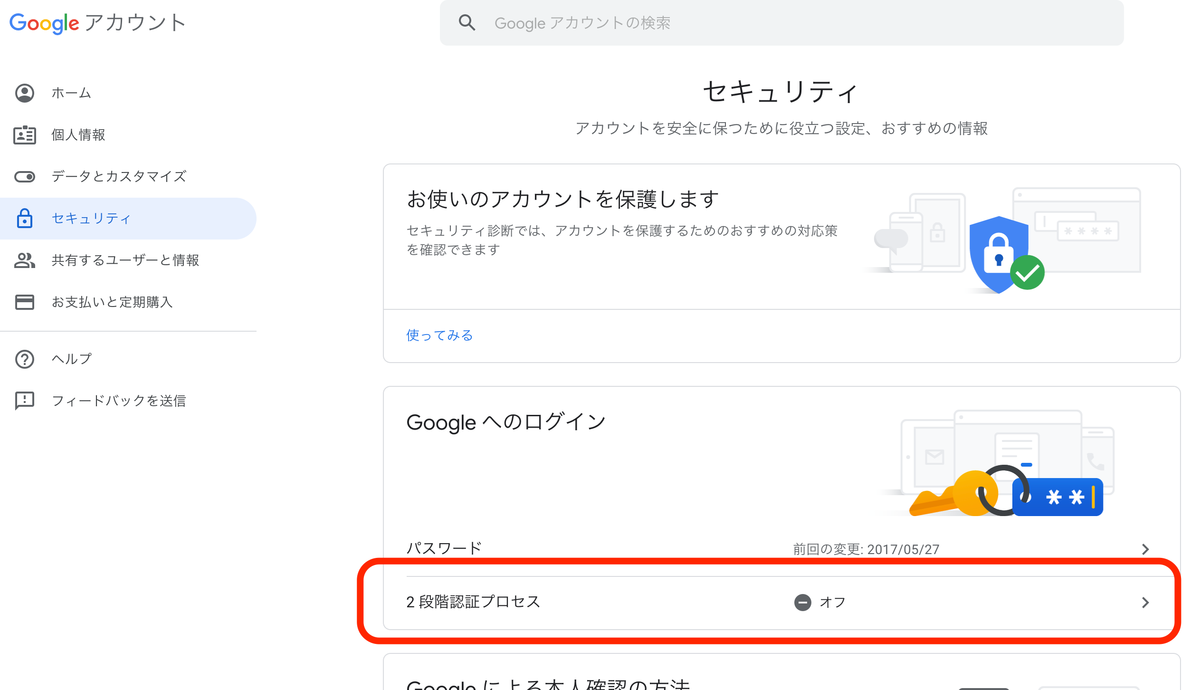Click the 使ってみる link

coord(440,335)
